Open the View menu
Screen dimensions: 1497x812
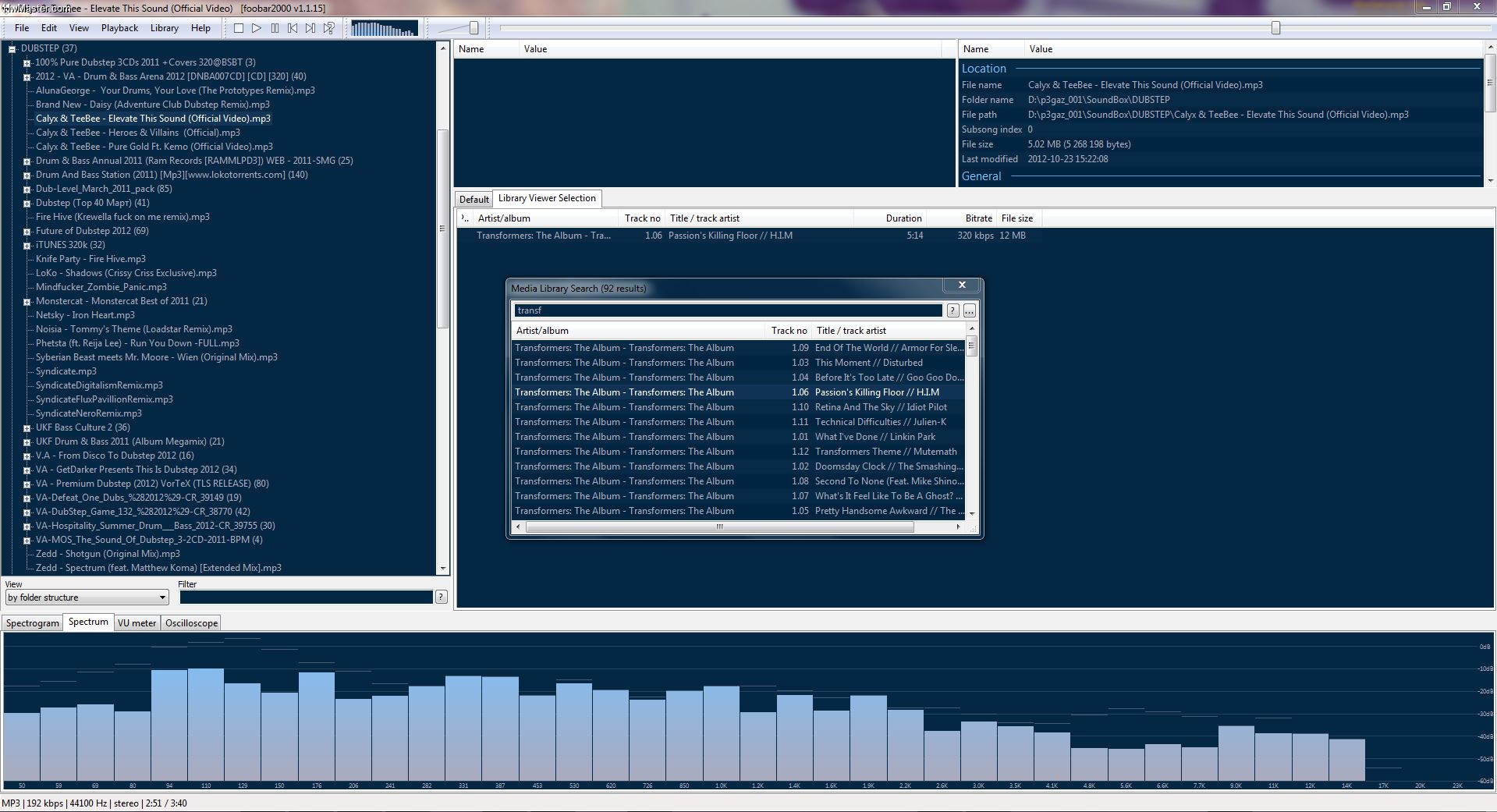click(79, 28)
